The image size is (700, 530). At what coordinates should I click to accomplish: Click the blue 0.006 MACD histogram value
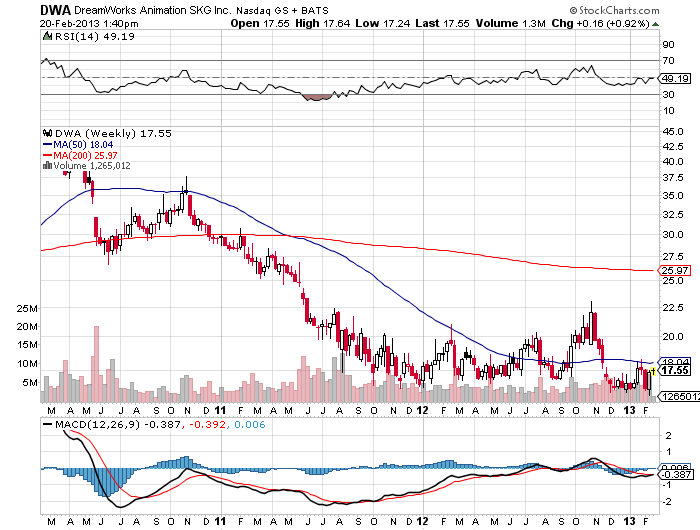(250, 424)
